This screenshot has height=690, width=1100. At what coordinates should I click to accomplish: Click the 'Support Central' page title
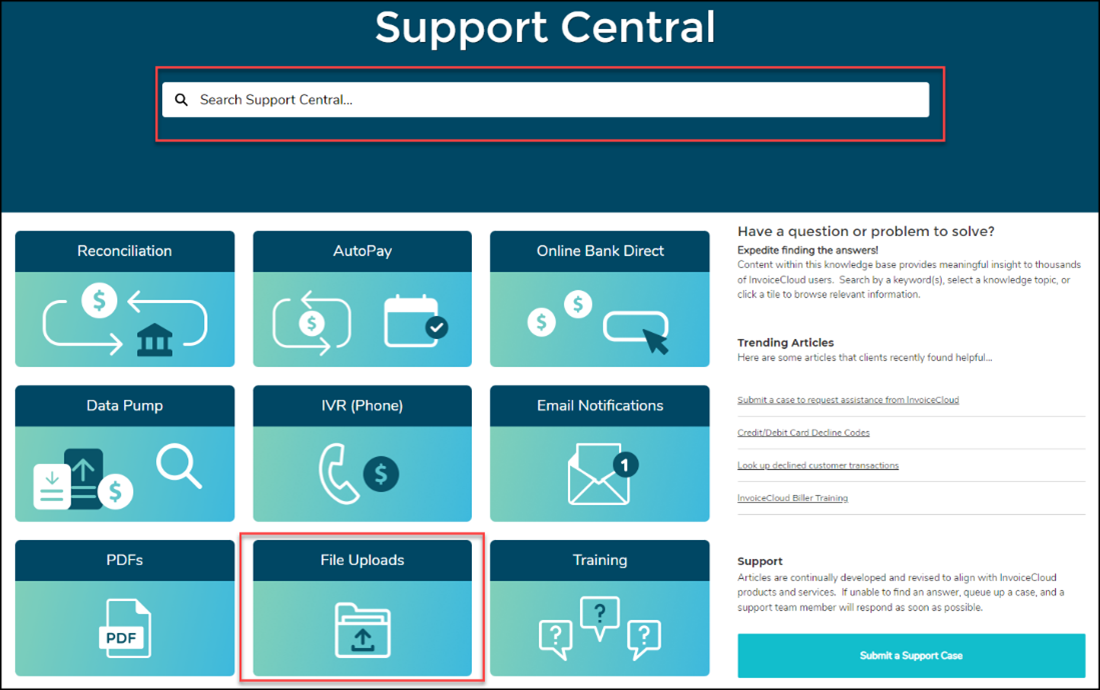(545, 28)
